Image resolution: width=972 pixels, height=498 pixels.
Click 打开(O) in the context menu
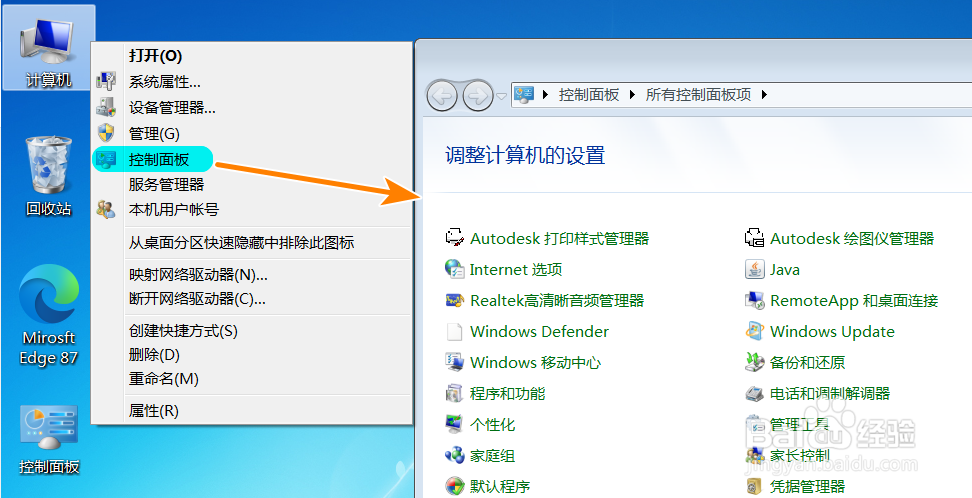155,56
